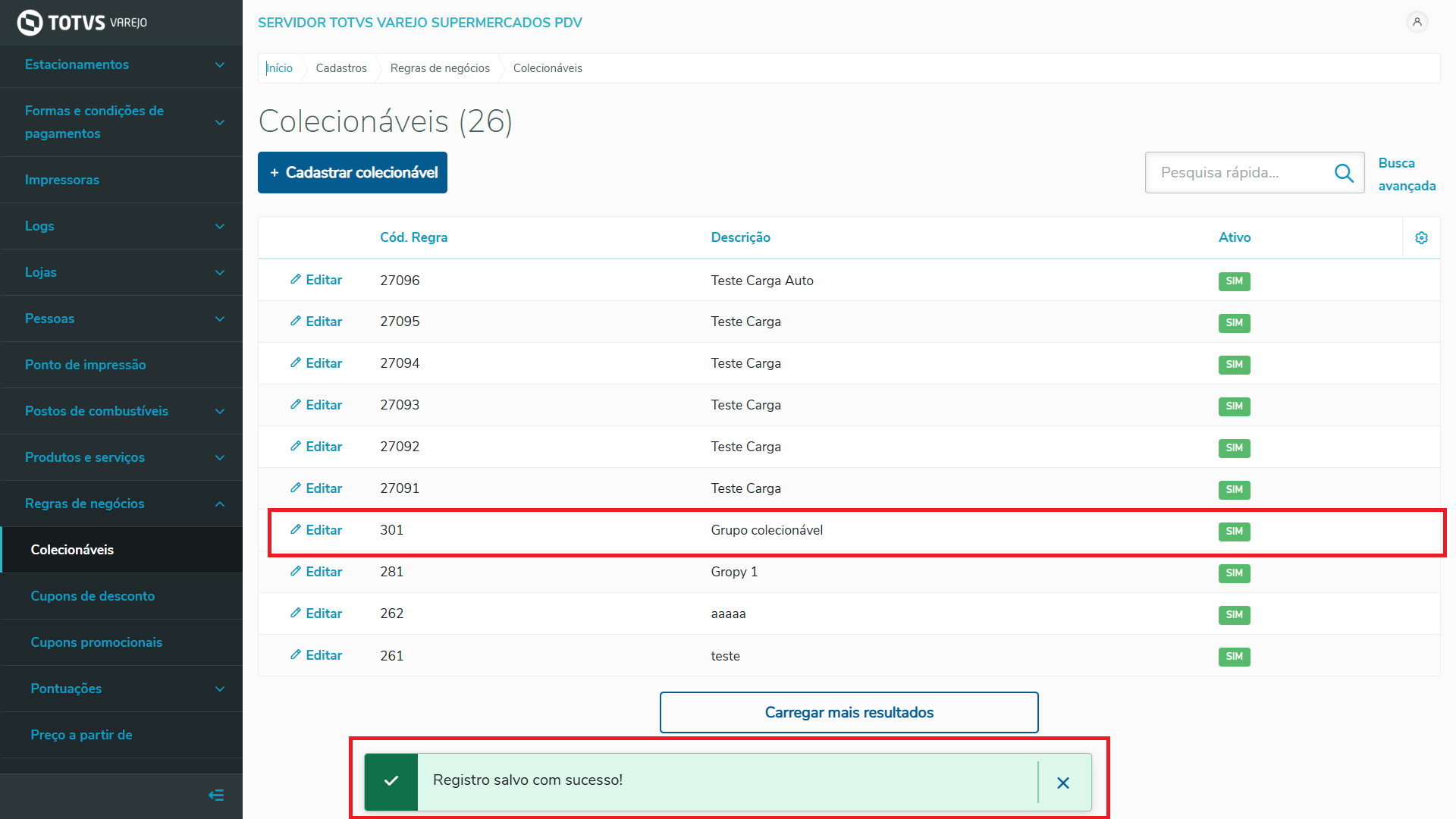Collapse sidebar using the bottom arrow icon
Viewport: 1456px width, 819px height.
point(216,795)
